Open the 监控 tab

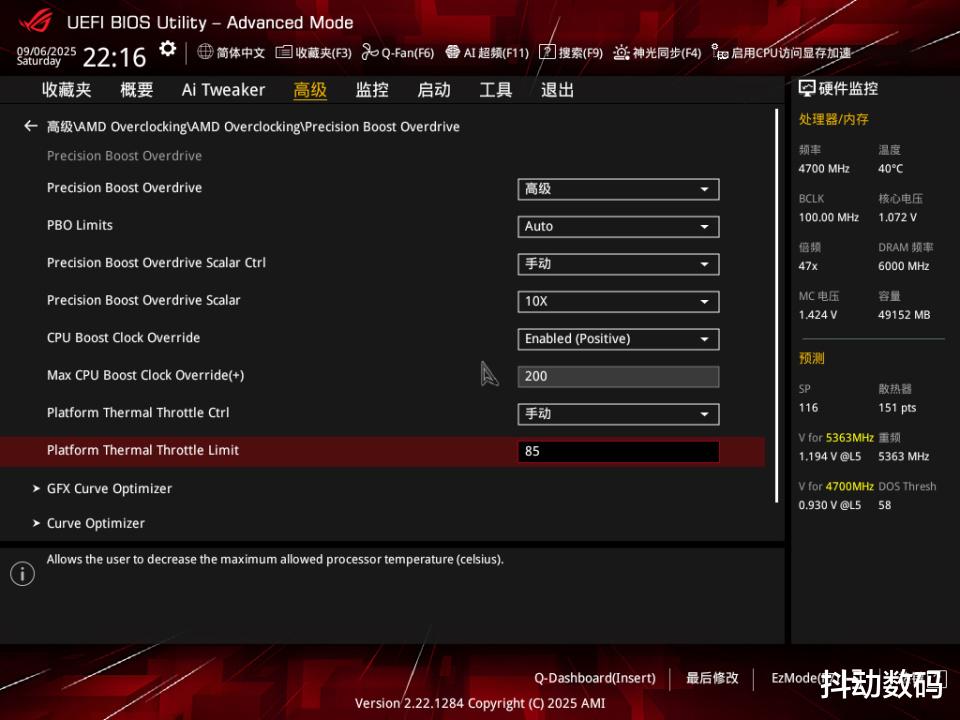372,90
